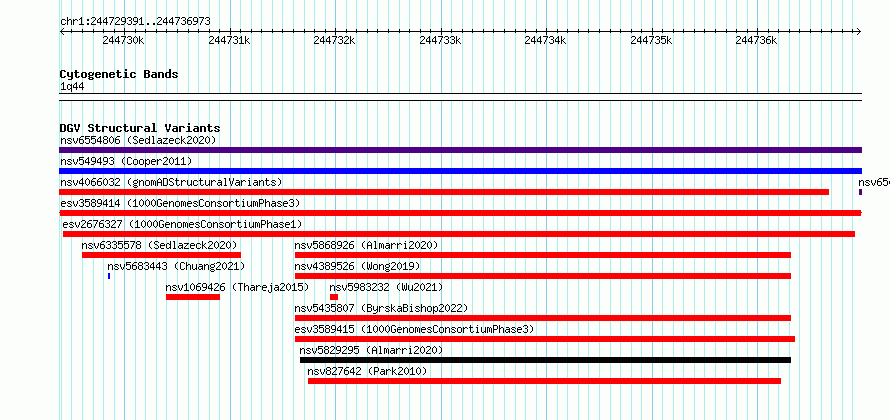Open nsv5435807 (ByrskaBishop2022) label
The height and width of the screenshot is (420, 890).
tap(381, 308)
